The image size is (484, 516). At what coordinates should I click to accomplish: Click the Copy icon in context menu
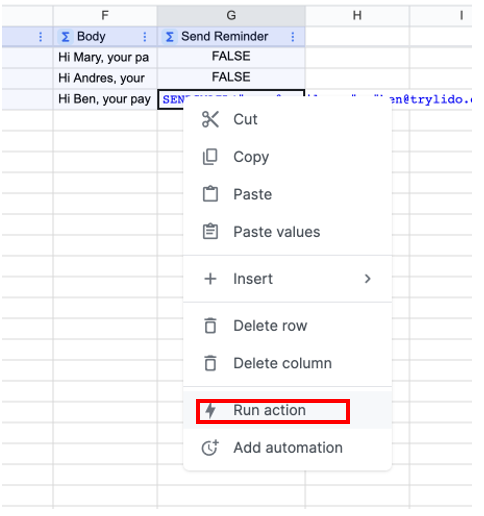pyautogui.click(x=210, y=157)
